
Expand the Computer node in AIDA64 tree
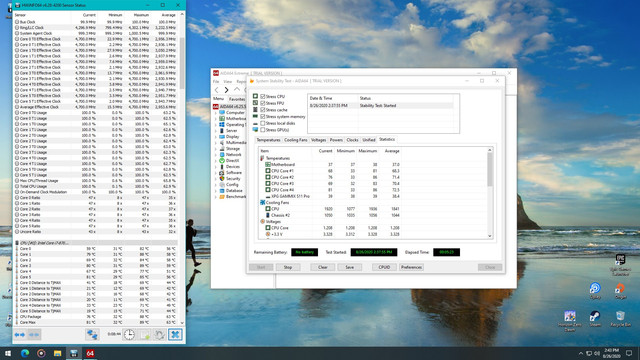(x=216, y=113)
